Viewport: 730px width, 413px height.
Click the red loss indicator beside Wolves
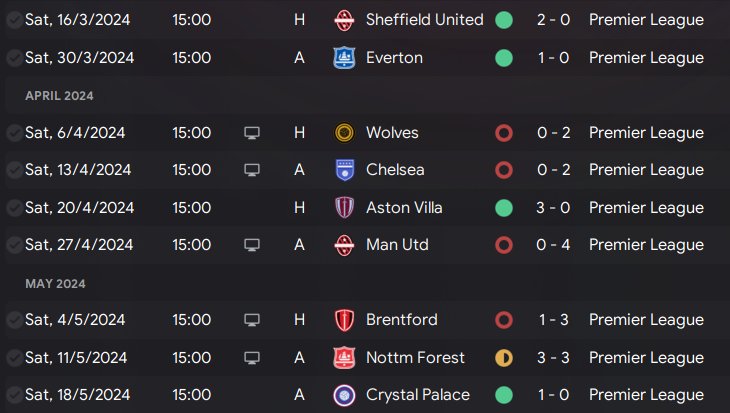coord(504,133)
